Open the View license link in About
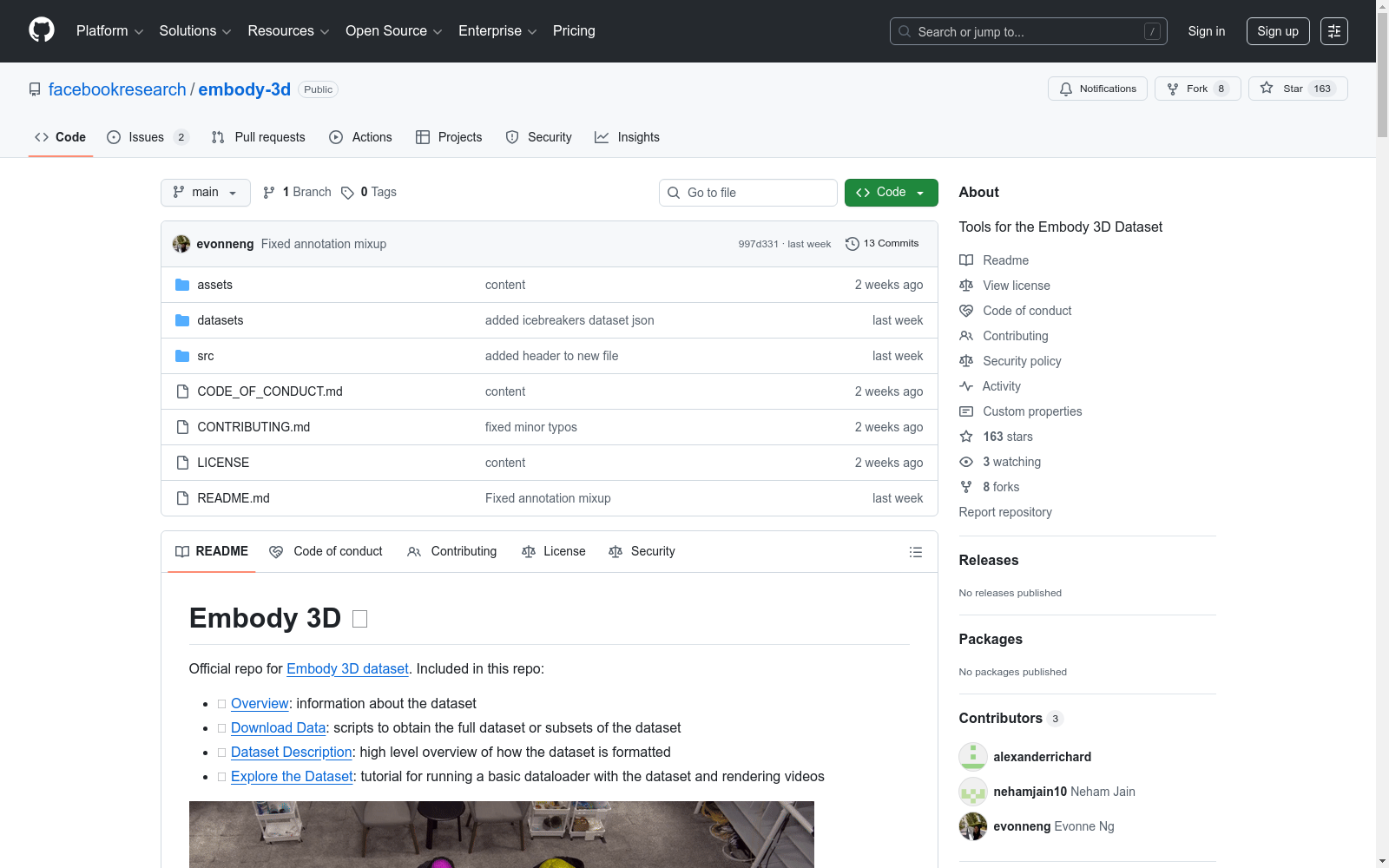1389x868 pixels. tap(1017, 286)
